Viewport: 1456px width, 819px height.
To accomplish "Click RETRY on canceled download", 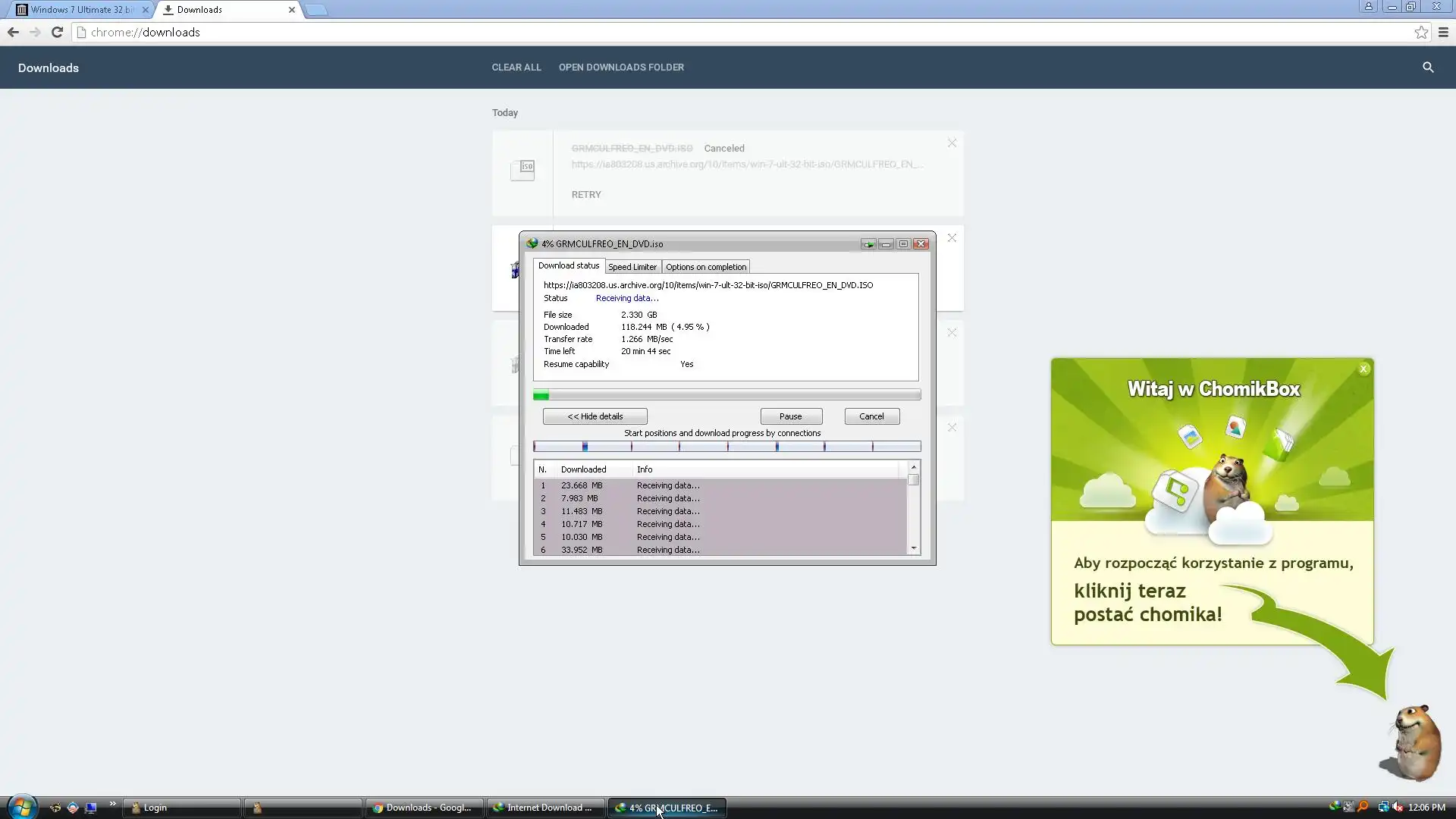I will [x=585, y=195].
